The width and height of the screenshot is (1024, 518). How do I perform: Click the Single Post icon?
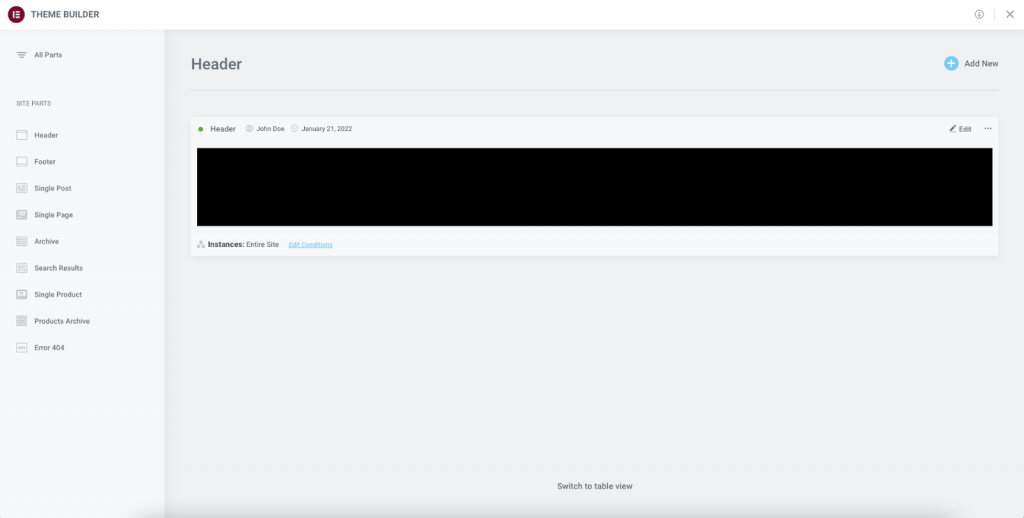(21, 188)
